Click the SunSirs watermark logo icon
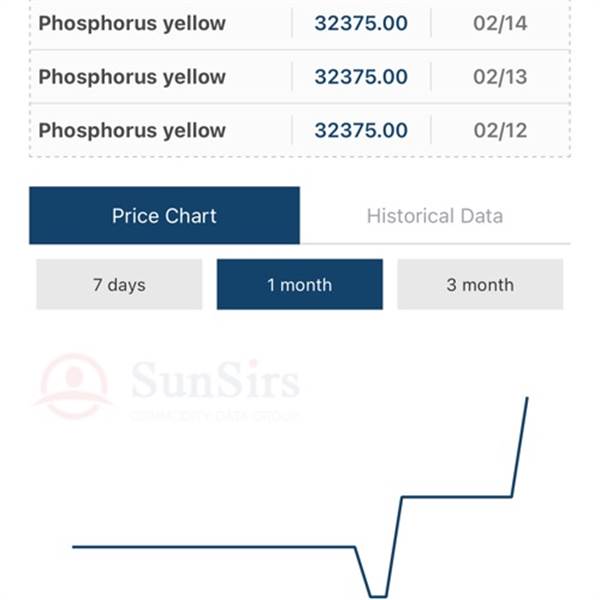The width and height of the screenshot is (600, 600). coord(74,386)
